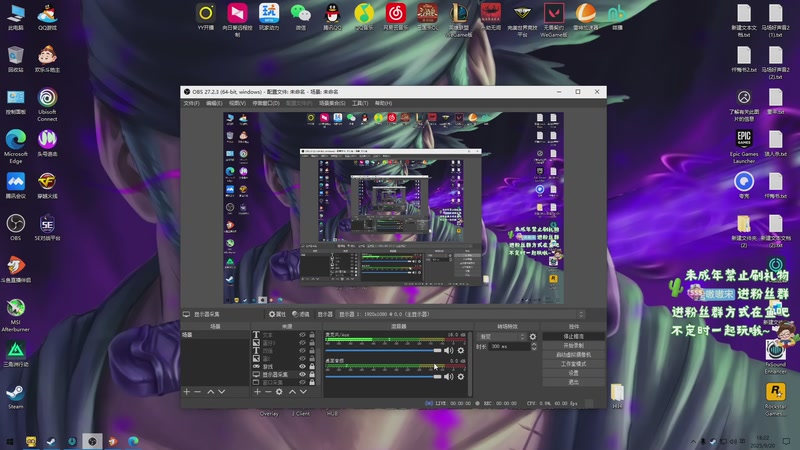Image resolution: width=800 pixels, height=450 pixels.
Task: Open Rockstar Games launcher desktop icon
Action: pos(776,399)
